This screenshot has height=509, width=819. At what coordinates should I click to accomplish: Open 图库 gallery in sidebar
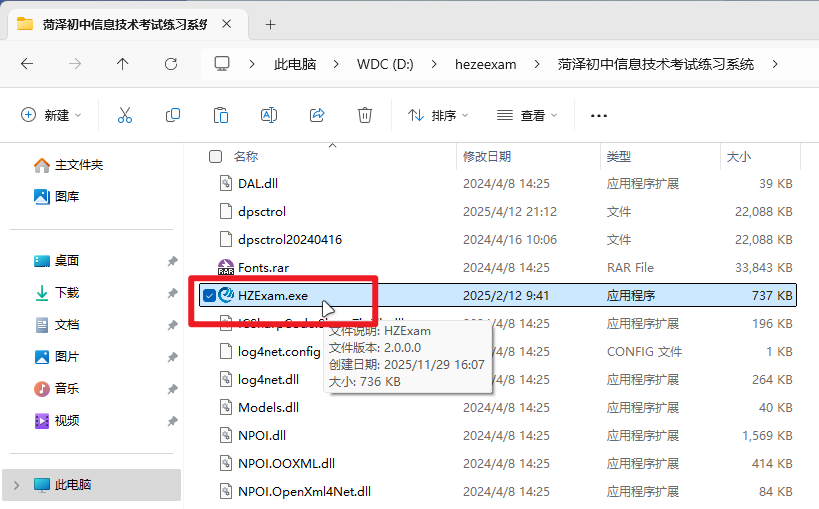[56, 196]
